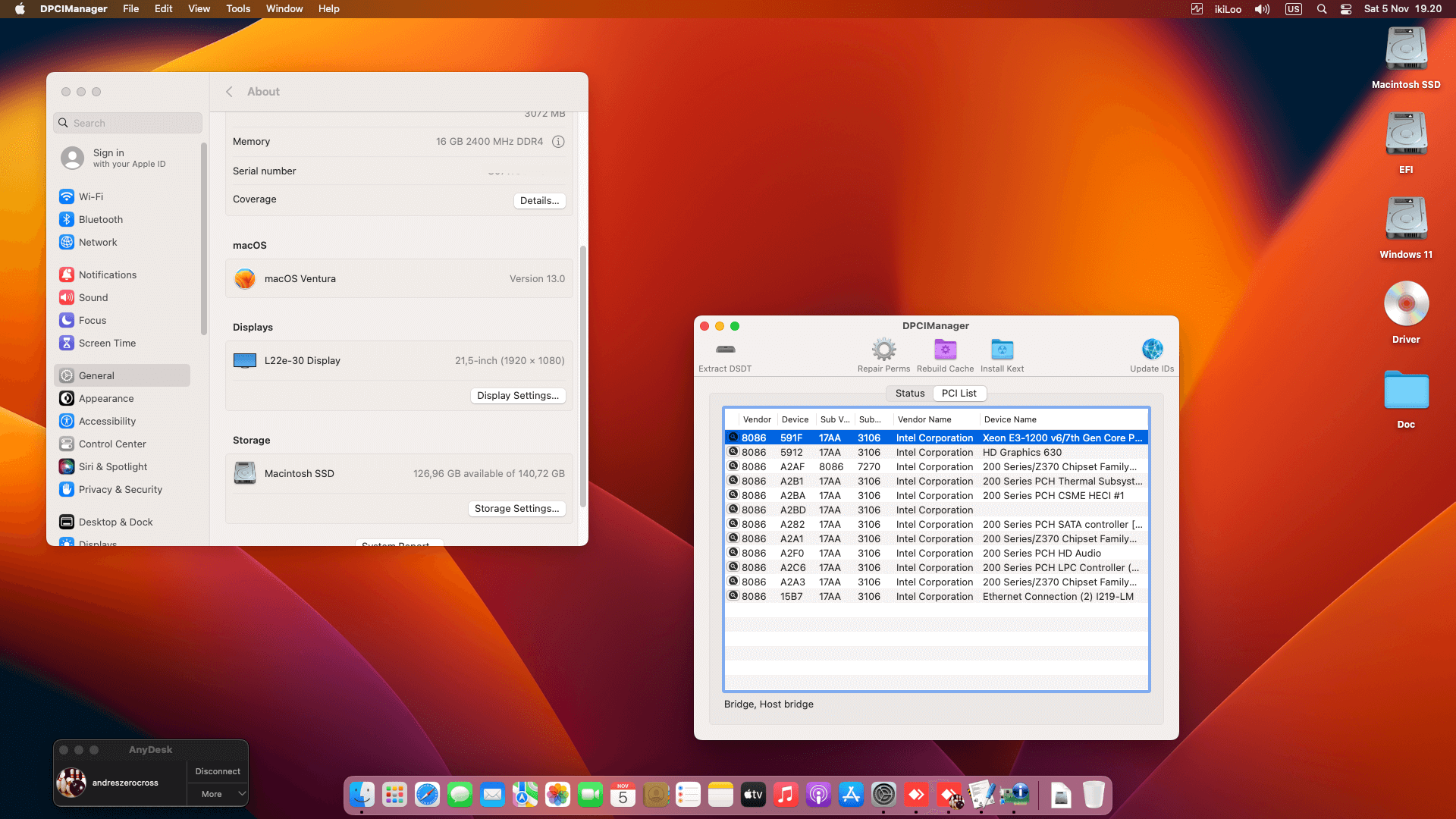Open the Tools menu in the menu bar
The width and height of the screenshot is (1456, 819).
click(x=237, y=8)
